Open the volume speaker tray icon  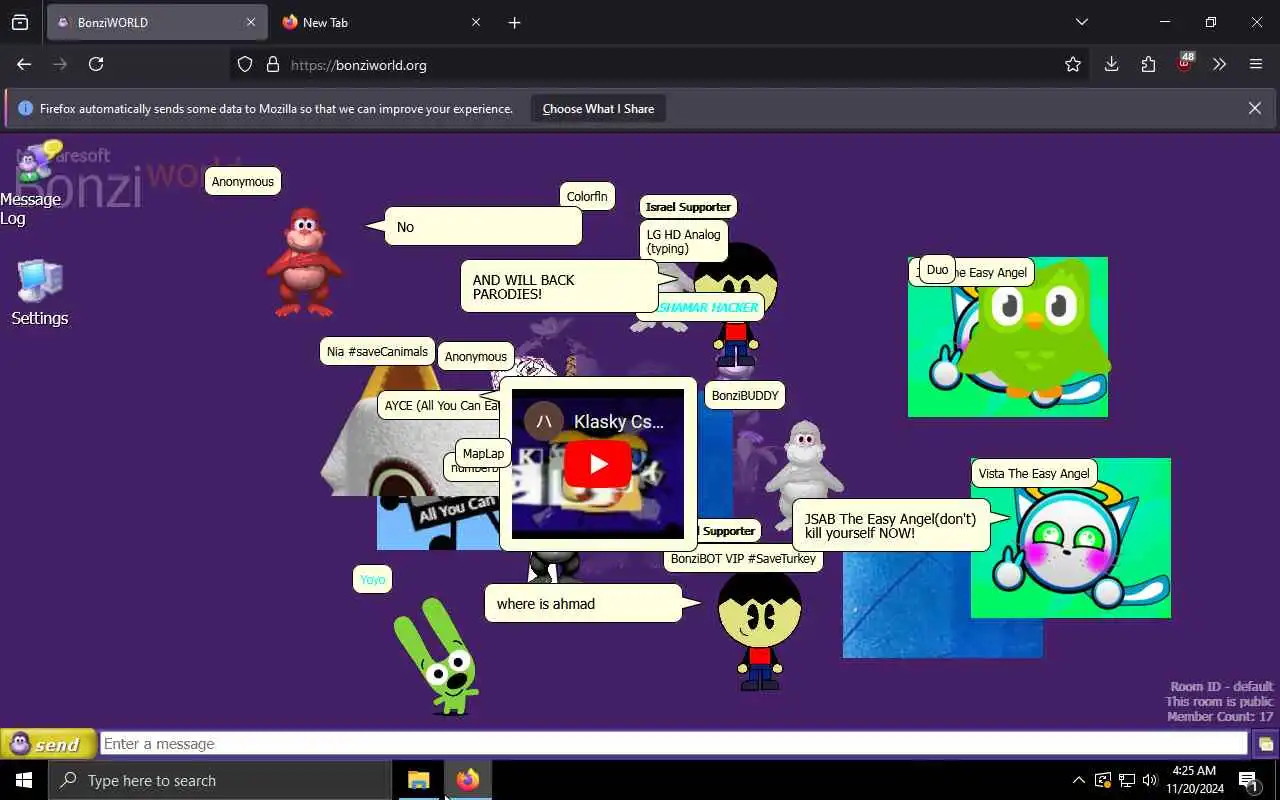[1150, 780]
